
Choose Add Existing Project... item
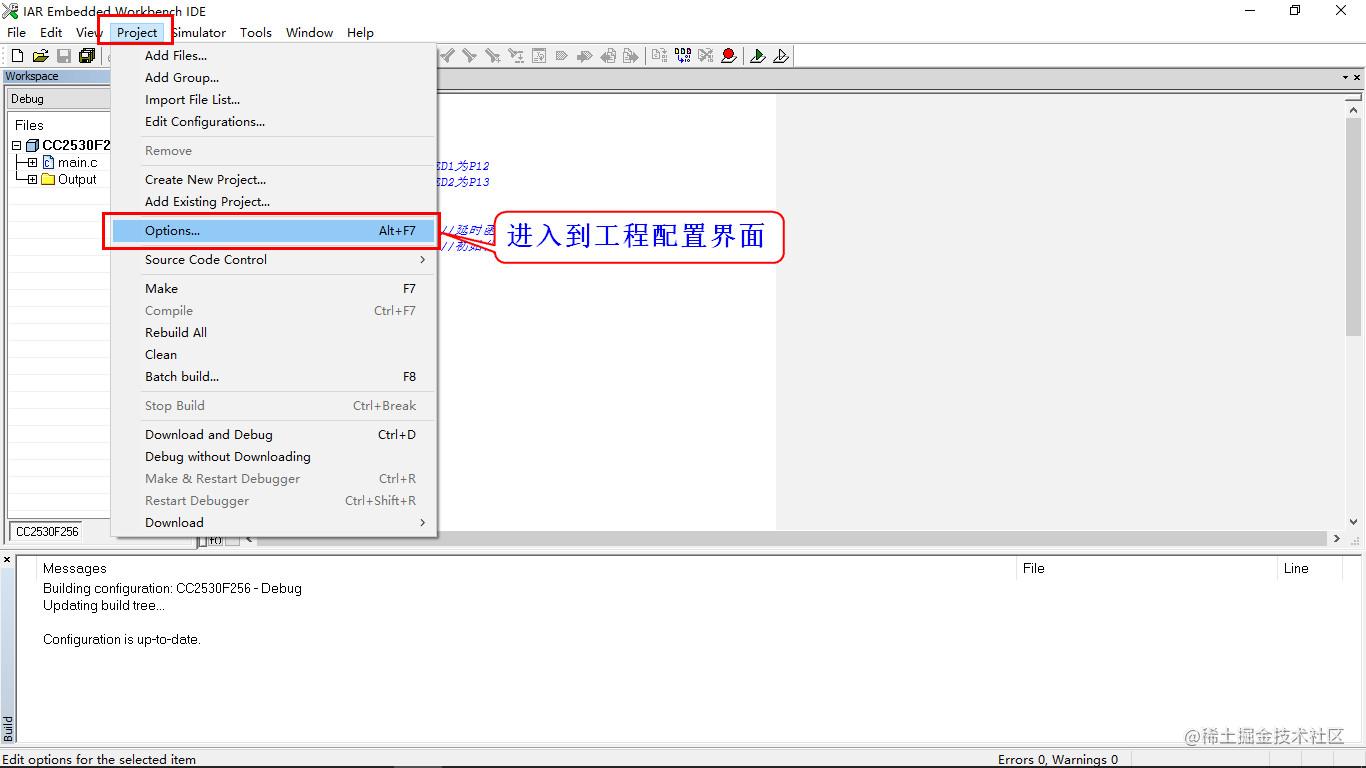[x=274, y=201]
